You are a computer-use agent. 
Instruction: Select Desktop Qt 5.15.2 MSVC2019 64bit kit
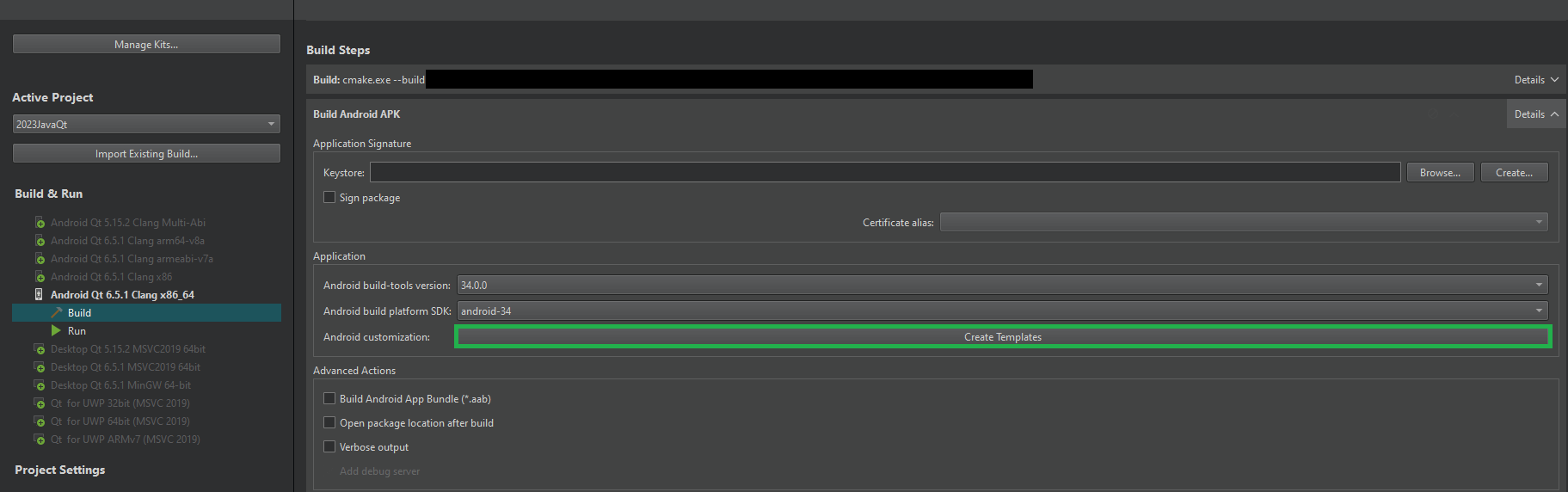128,349
